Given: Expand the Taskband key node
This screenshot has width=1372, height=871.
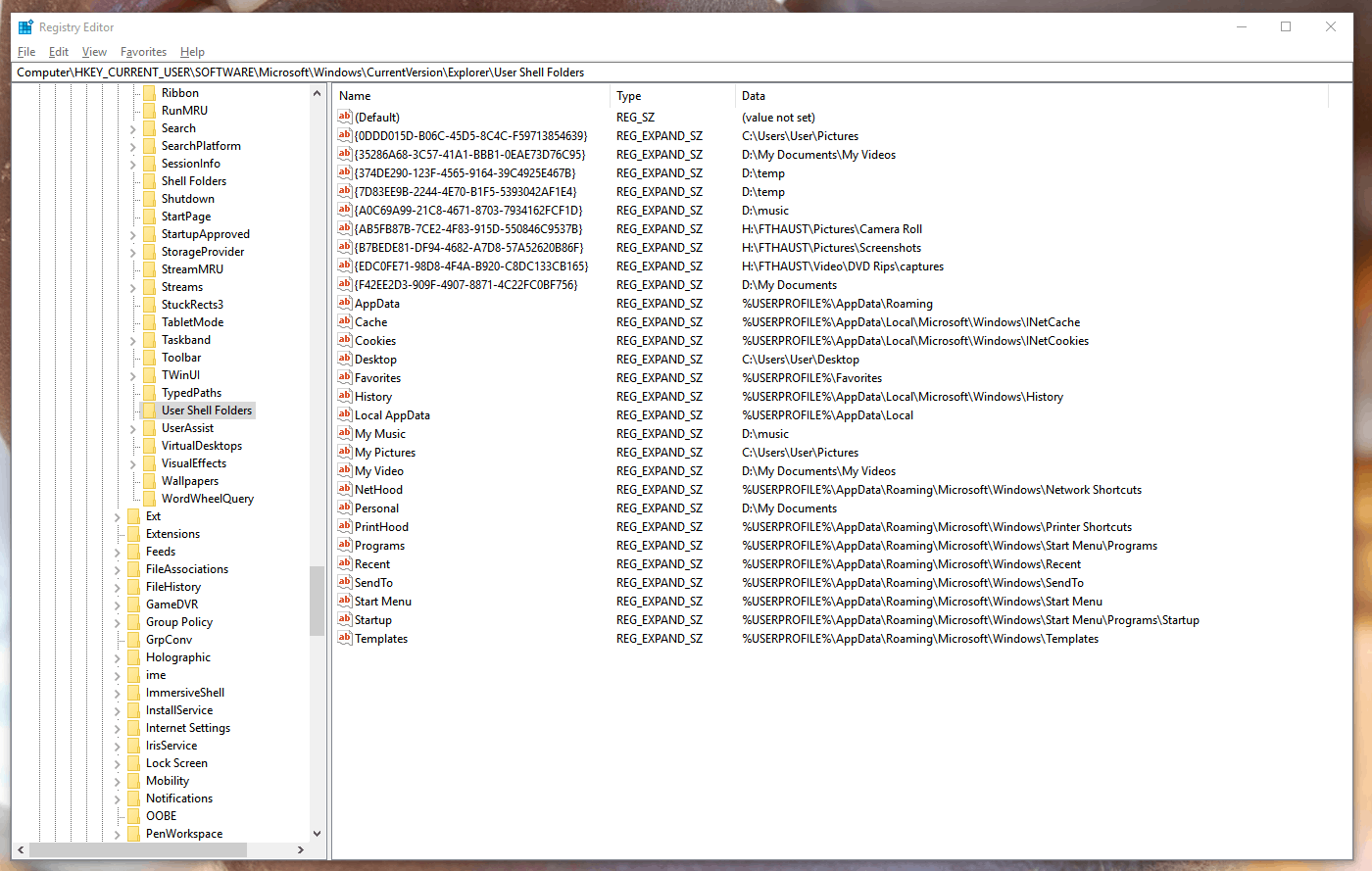Looking at the screenshot, I should (x=132, y=340).
